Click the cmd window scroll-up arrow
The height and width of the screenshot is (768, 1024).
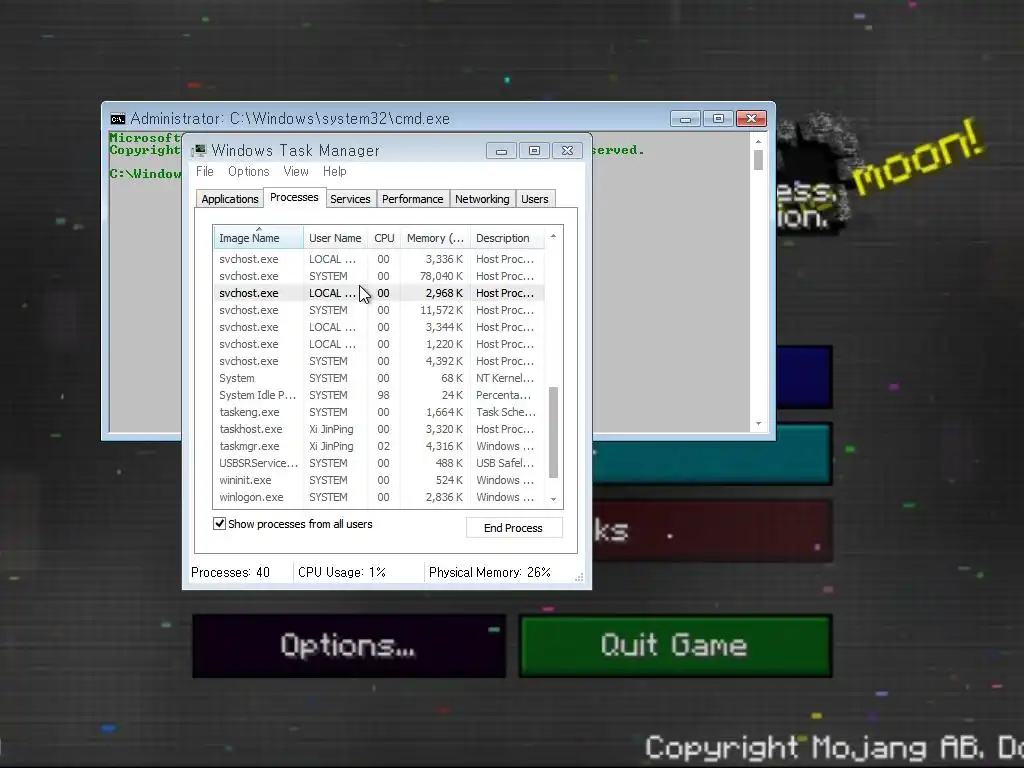click(x=758, y=141)
